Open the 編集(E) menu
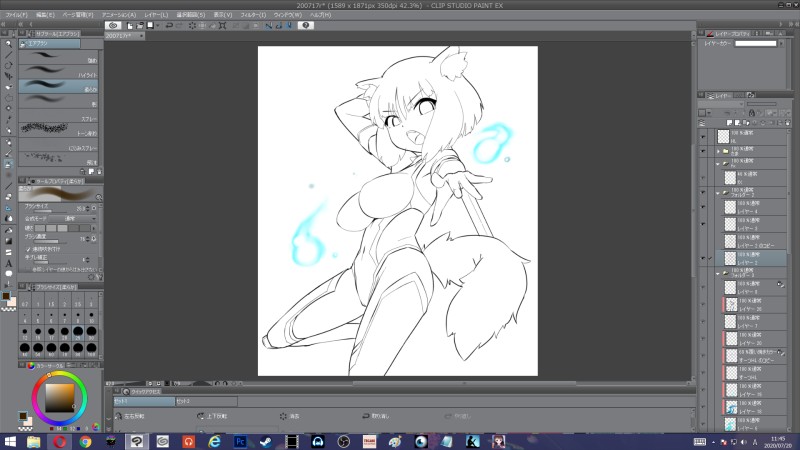 [x=45, y=15]
